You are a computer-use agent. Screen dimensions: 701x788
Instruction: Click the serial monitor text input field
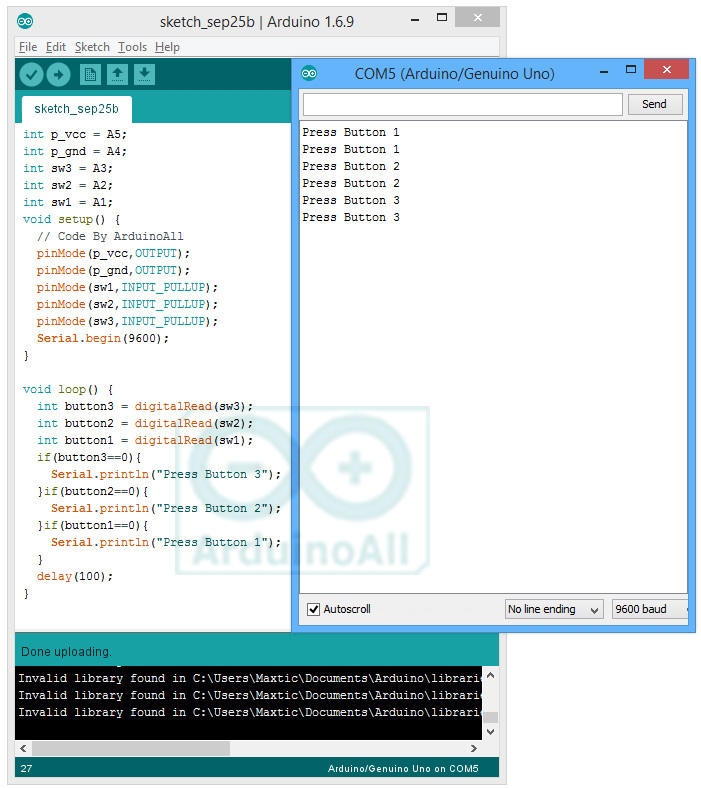click(462, 105)
